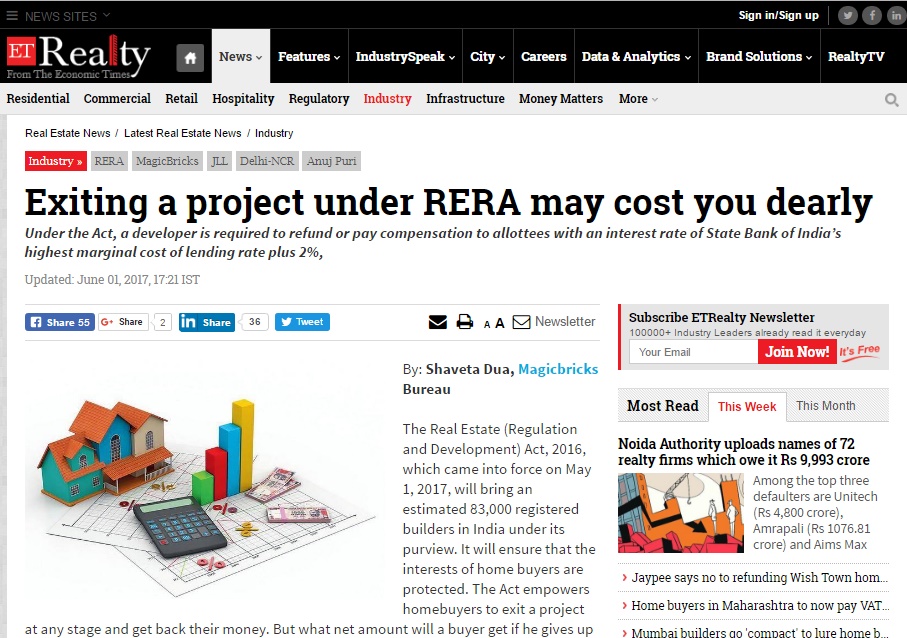Select the Regulatory category
This screenshot has width=907, height=638.
319,99
